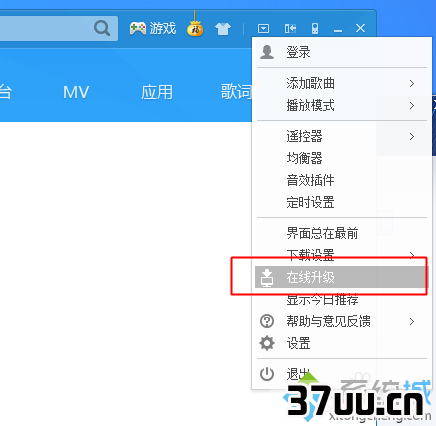Viewport: 436px width, 426px height.
Task: Open the 游戏 gamepad icon
Action: pyautogui.click(x=137, y=28)
